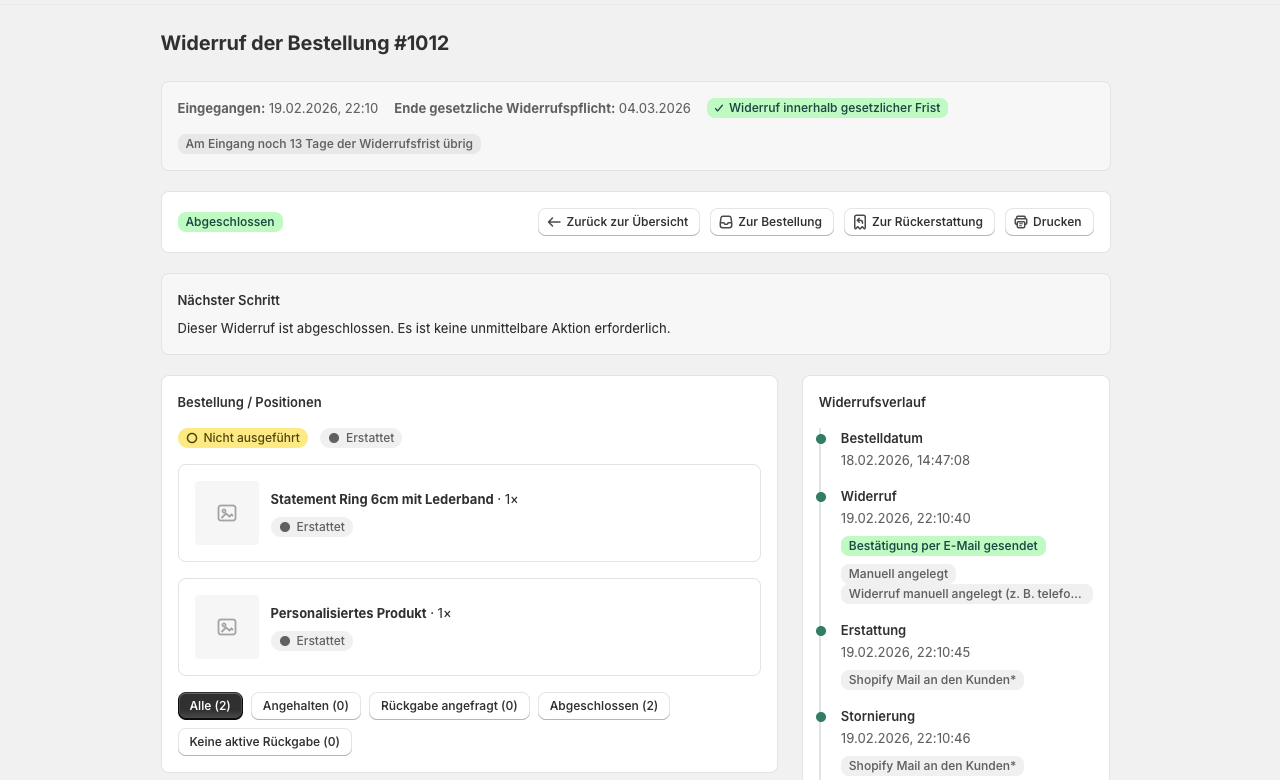Click the Statement Ring image placeholder icon
1280x780 pixels.
tap(227, 513)
